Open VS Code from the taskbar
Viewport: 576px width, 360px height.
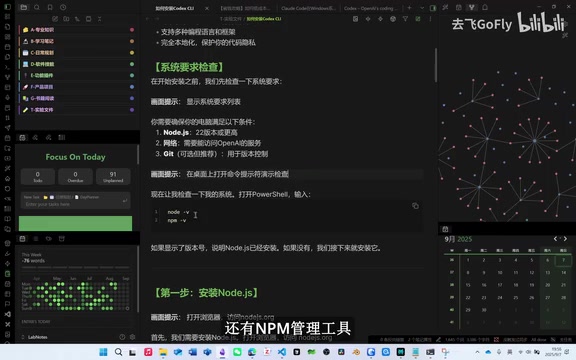282,352
